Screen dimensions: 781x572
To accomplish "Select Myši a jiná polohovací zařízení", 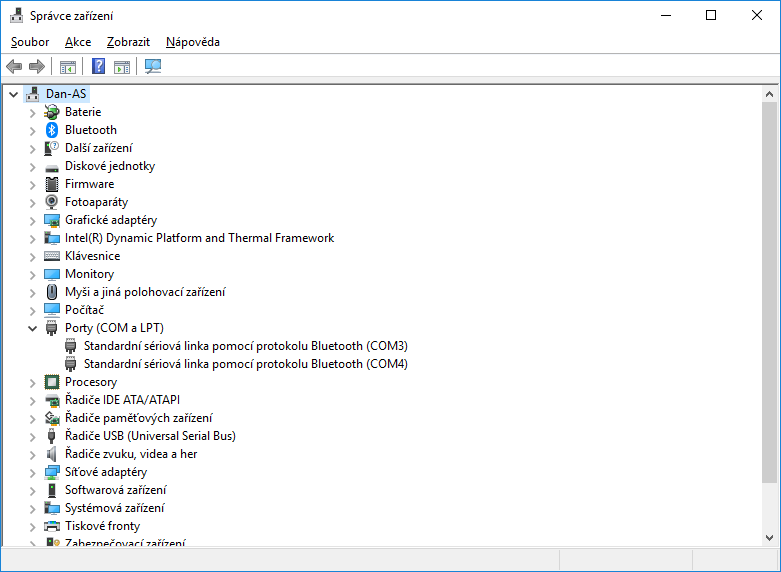I will (145, 292).
